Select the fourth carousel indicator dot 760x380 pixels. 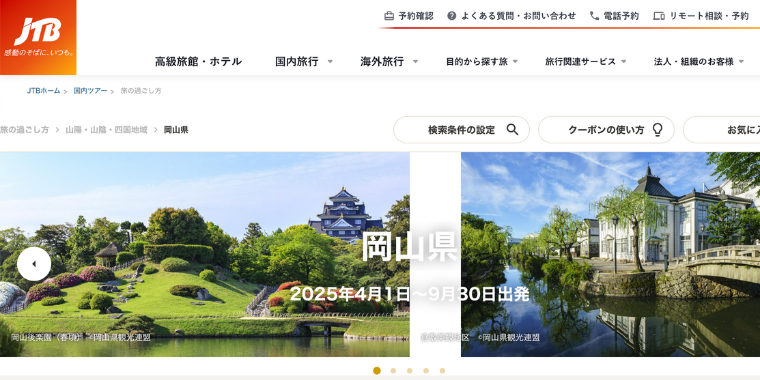426,371
